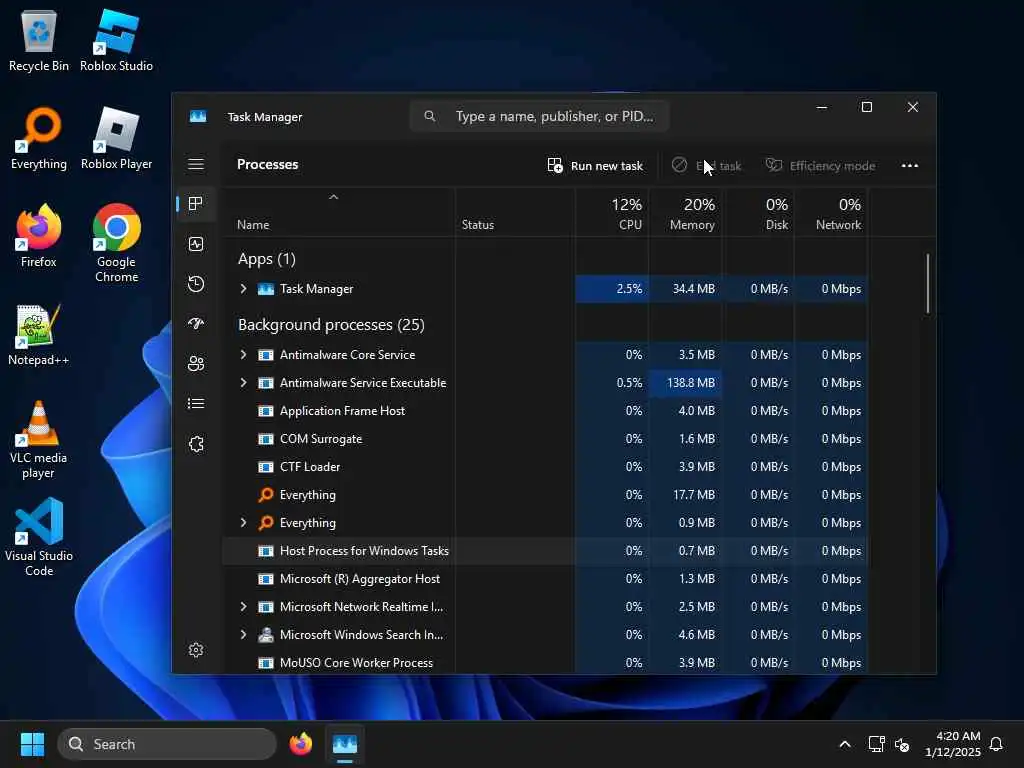
Task: Click the network status tray icon
Action: click(x=876, y=744)
